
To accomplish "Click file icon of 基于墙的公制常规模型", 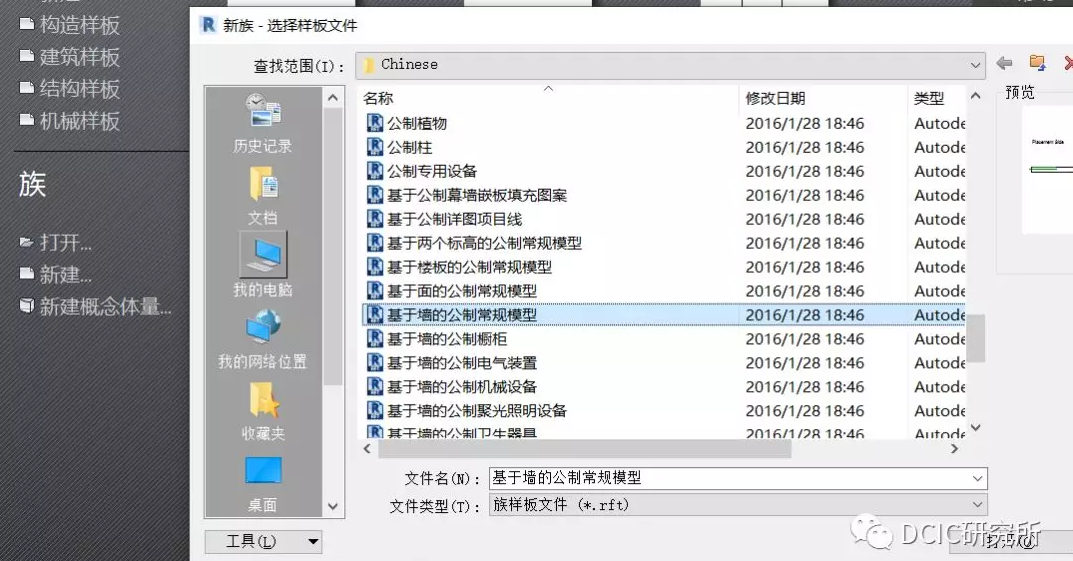I will (x=375, y=315).
